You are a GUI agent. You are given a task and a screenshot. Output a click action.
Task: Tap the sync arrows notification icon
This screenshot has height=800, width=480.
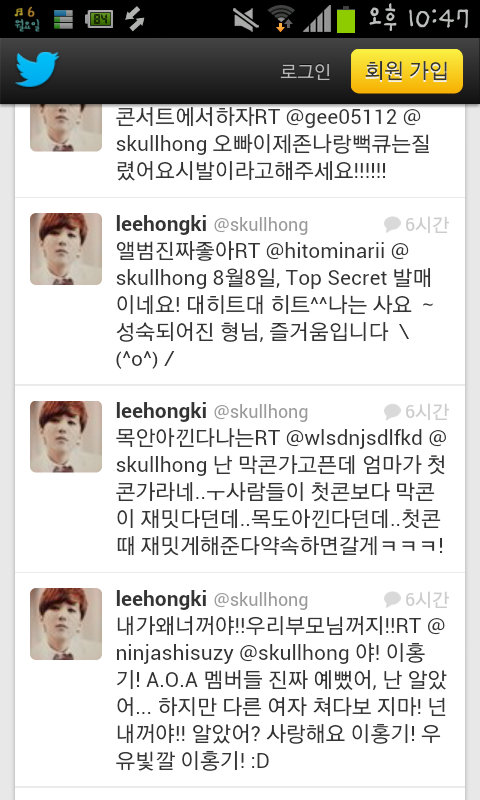click(x=135, y=20)
